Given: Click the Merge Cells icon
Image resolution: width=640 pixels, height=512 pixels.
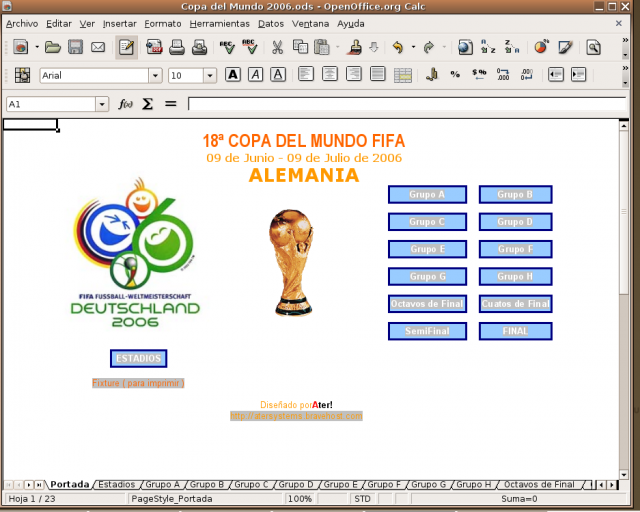Looking at the screenshot, I should click(x=403, y=76).
